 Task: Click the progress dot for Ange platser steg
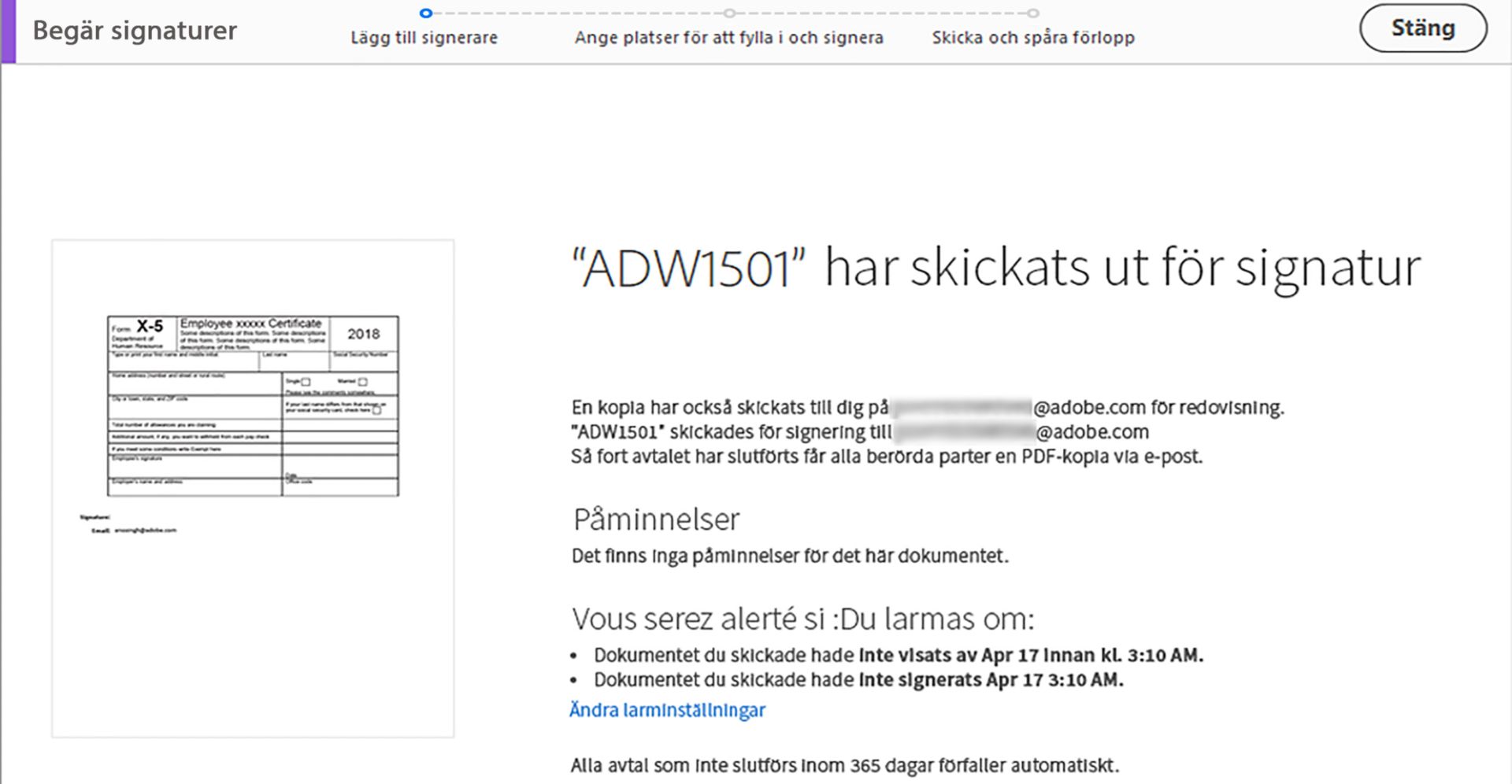point(728,13)
